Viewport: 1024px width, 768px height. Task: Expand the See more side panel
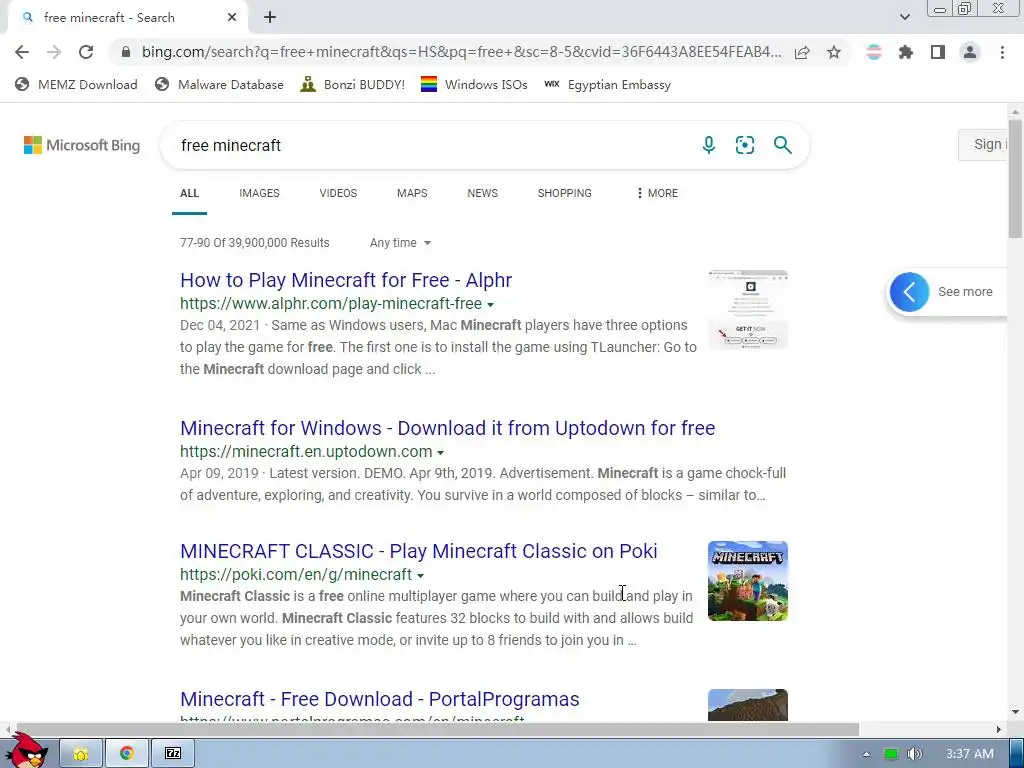coord(947,292)
